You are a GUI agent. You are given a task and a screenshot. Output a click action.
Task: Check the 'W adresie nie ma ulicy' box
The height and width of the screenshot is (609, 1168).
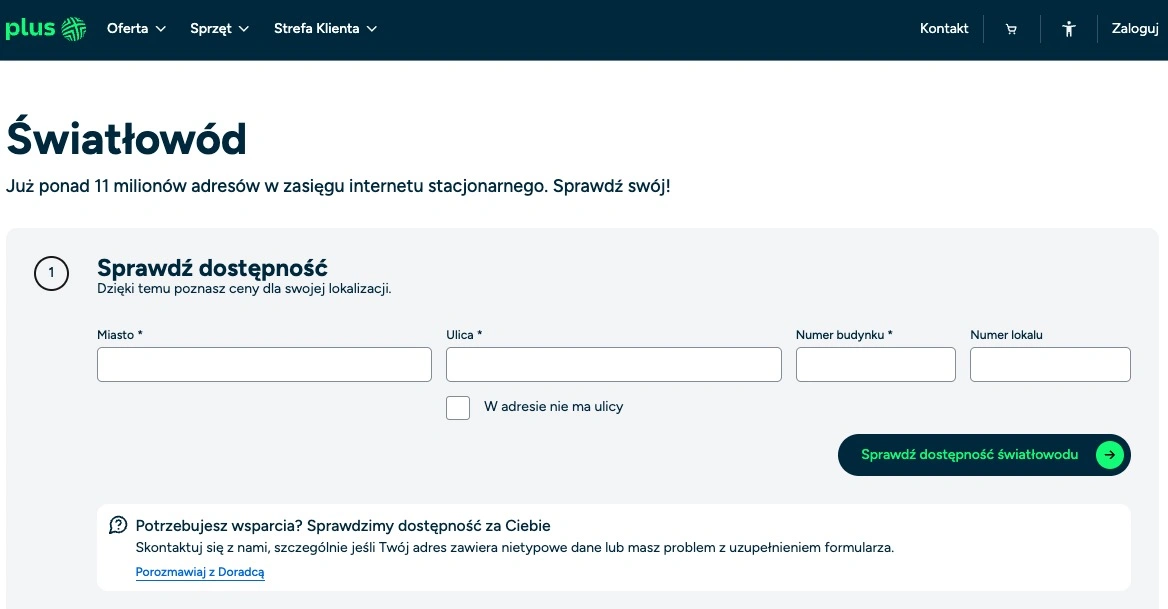tap(458, 407)
